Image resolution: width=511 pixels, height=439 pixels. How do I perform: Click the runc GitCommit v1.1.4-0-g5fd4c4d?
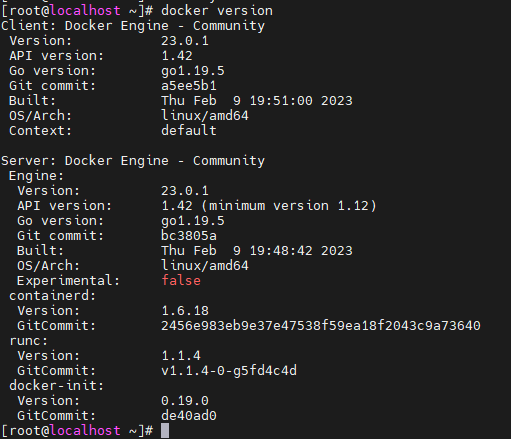(229, 371)
